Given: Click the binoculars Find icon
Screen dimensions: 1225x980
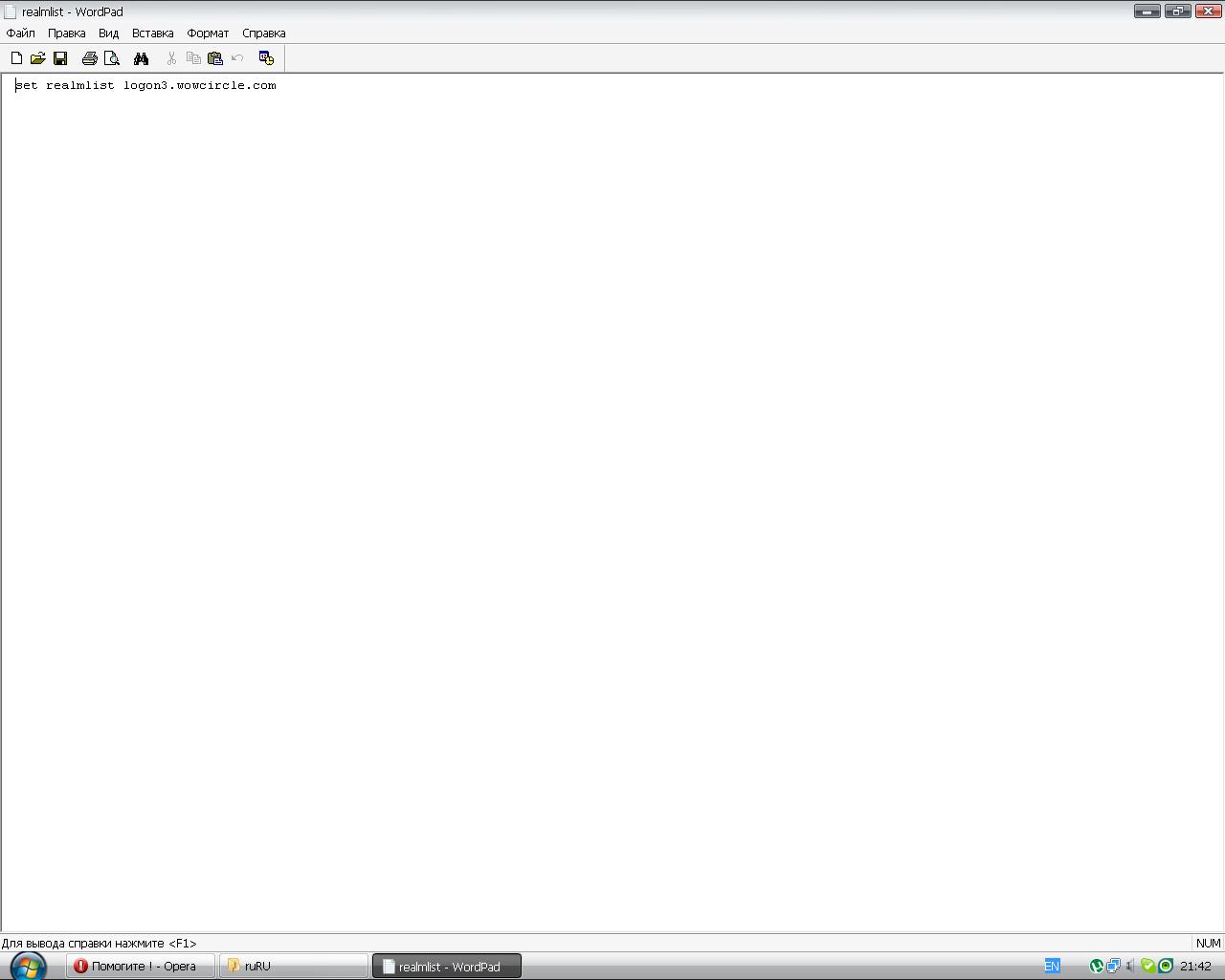Looking at the screenshot, I should click(142, 58).
